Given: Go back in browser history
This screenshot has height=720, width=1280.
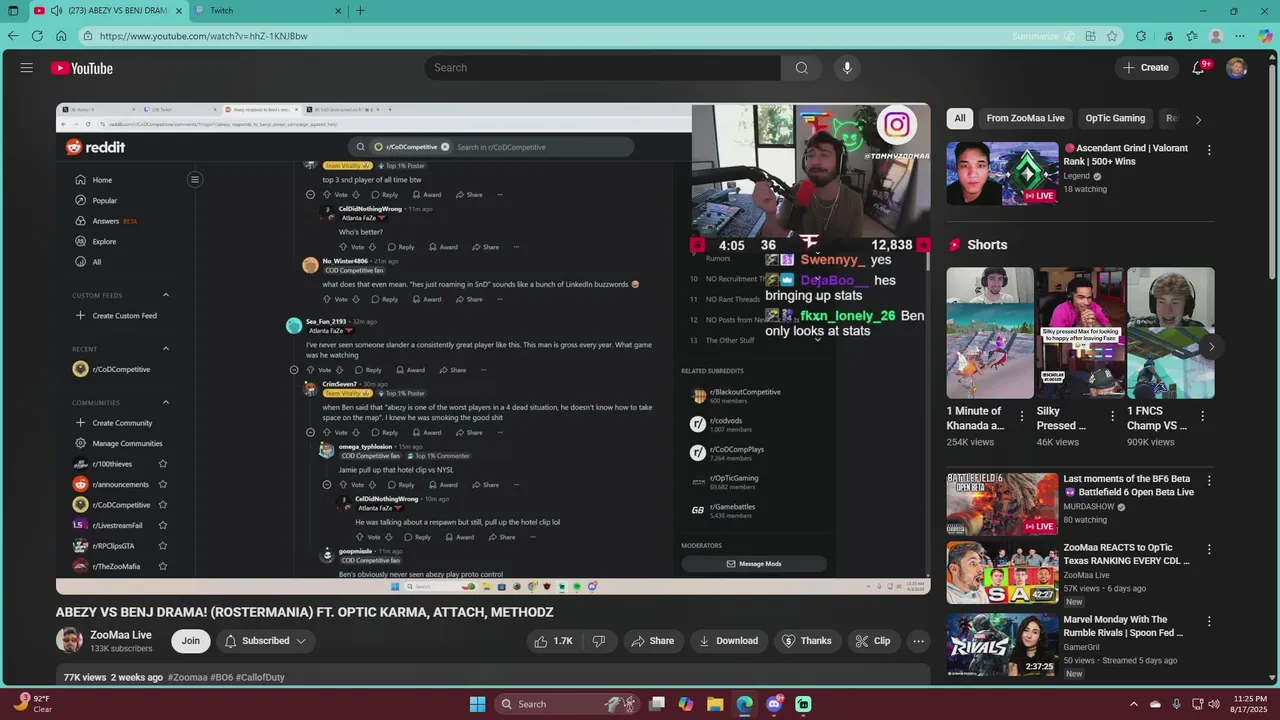Looking at the screenshot, I should [x=13, y=36].
